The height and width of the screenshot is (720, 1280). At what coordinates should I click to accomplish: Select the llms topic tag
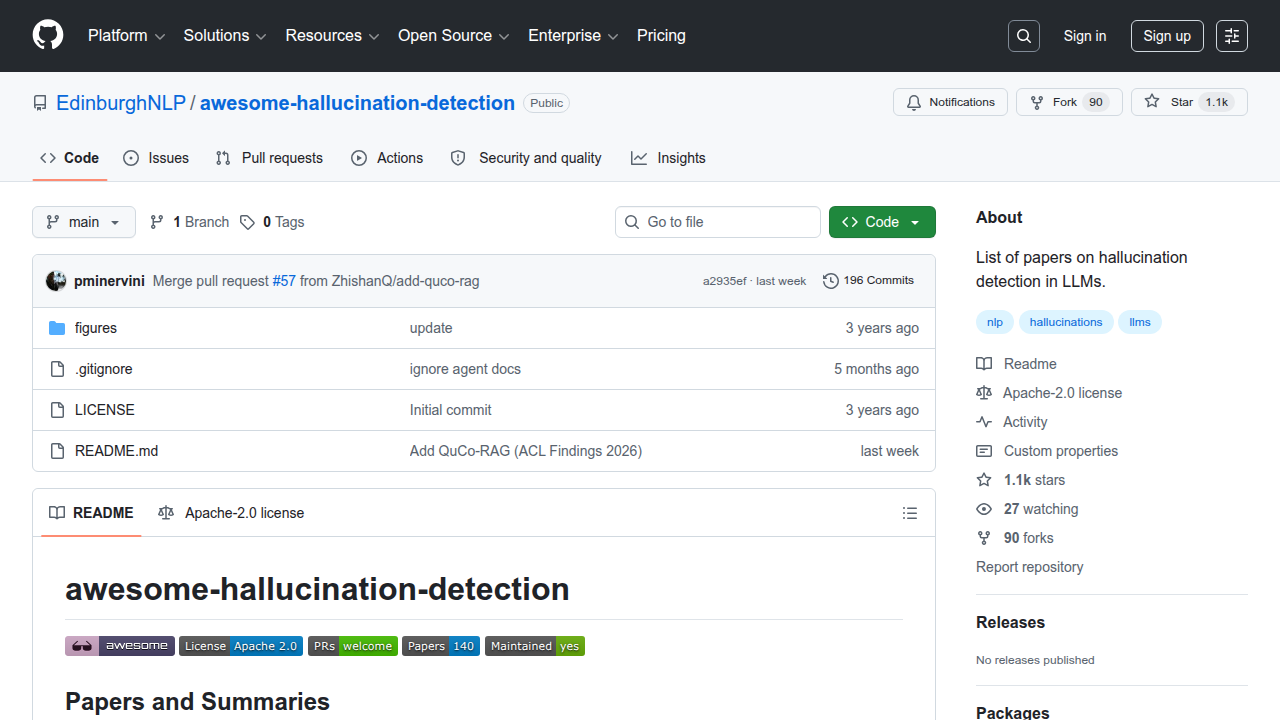pyautogui.click(x=1140, y=322)
